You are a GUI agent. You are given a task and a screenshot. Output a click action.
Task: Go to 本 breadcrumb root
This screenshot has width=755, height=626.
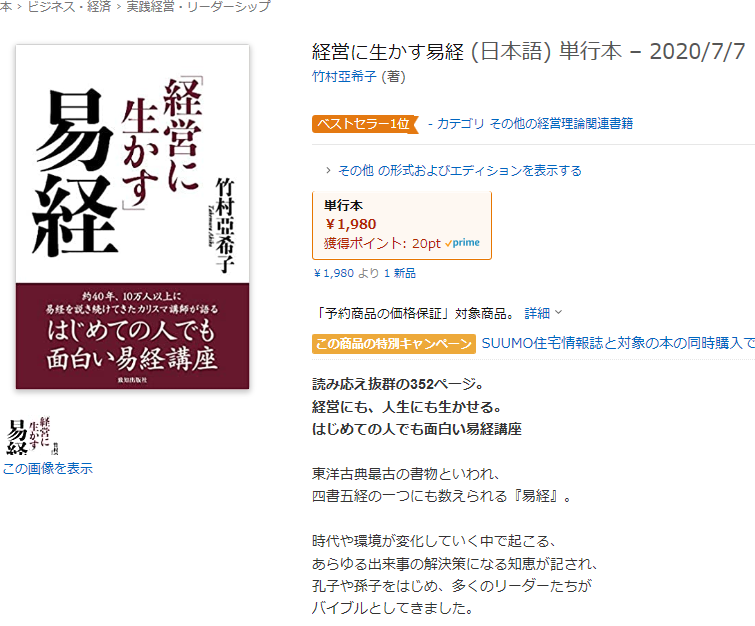click(x=6, y=7)
